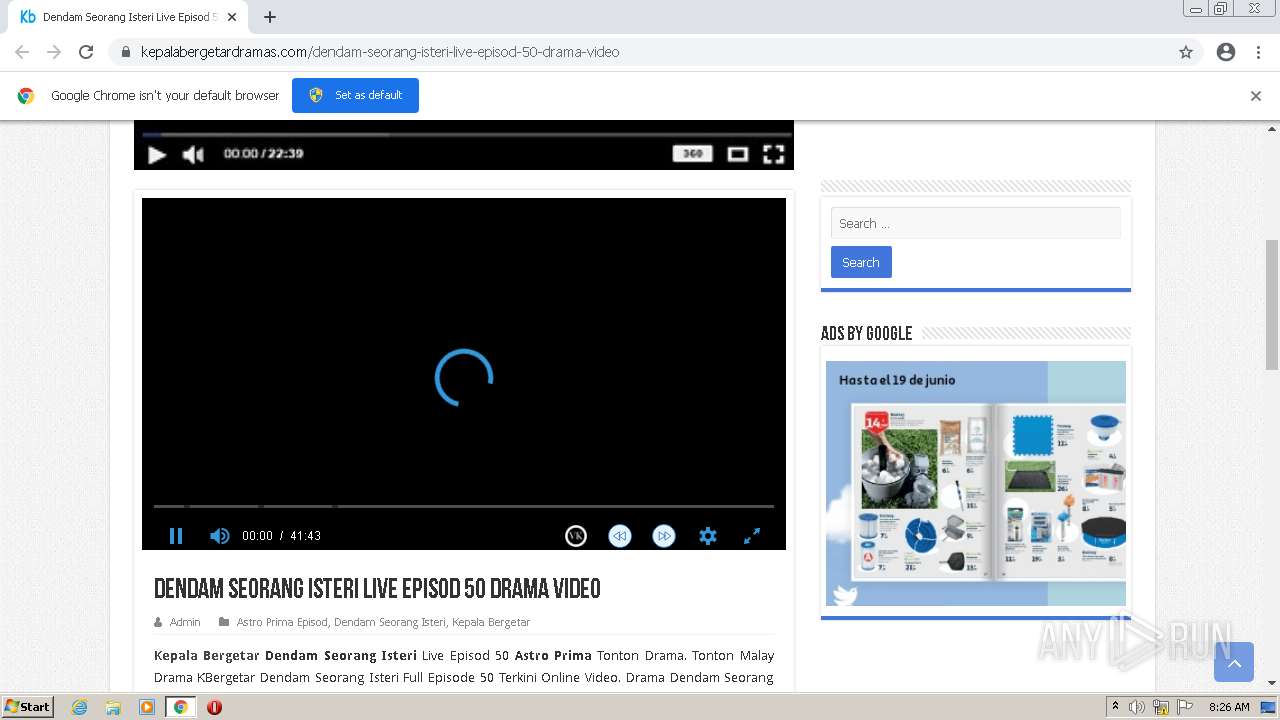
Task: Toggle theater mode in the upper player
Action: tap(738, 154)
